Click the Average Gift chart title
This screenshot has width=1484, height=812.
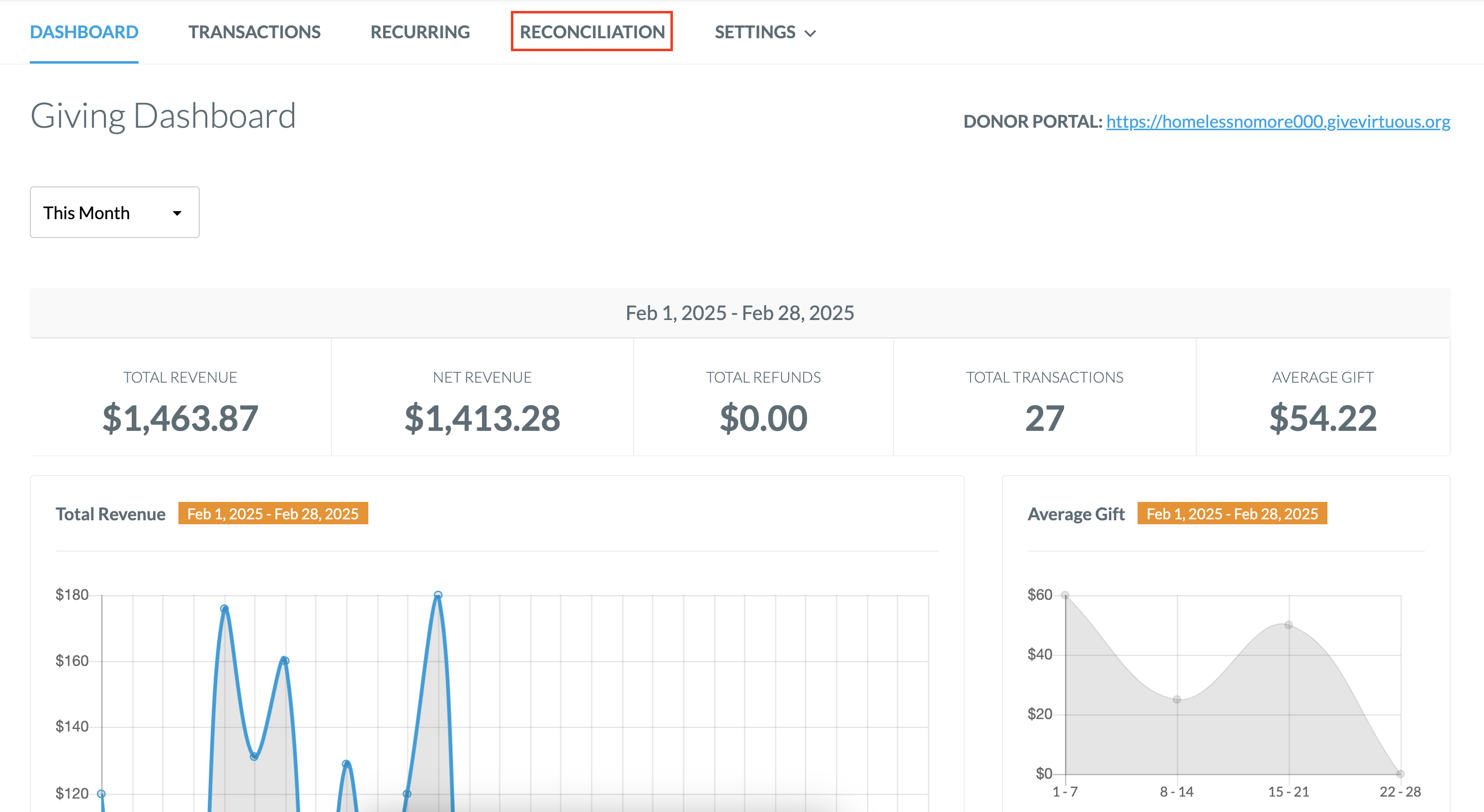tap(1075, 514)
